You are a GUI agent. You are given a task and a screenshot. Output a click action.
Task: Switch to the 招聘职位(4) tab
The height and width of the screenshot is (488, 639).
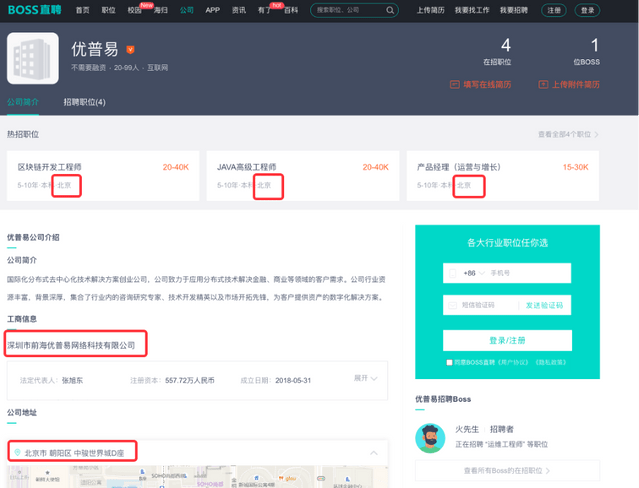click(x=84, y=102)
